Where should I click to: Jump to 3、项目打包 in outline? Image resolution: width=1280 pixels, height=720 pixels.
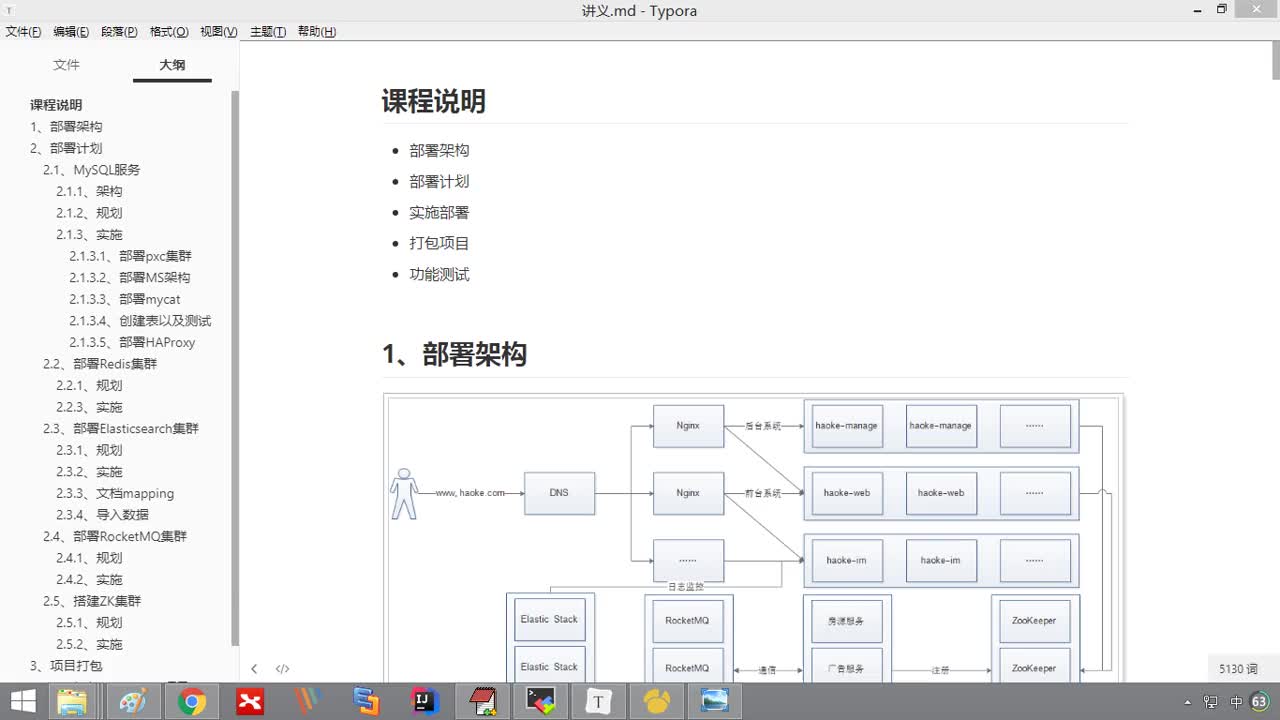(66, 666)
